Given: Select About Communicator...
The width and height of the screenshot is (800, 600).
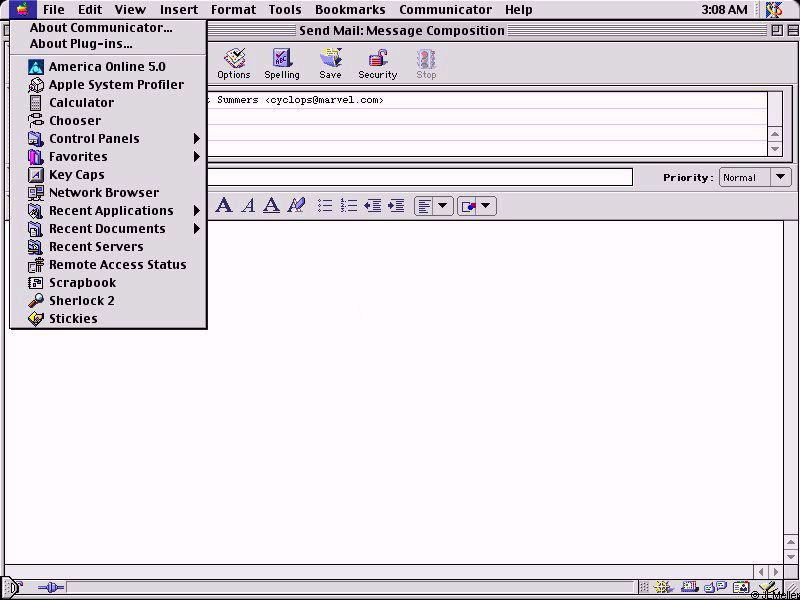Looking at the screenshot, I should pos(108,28).
